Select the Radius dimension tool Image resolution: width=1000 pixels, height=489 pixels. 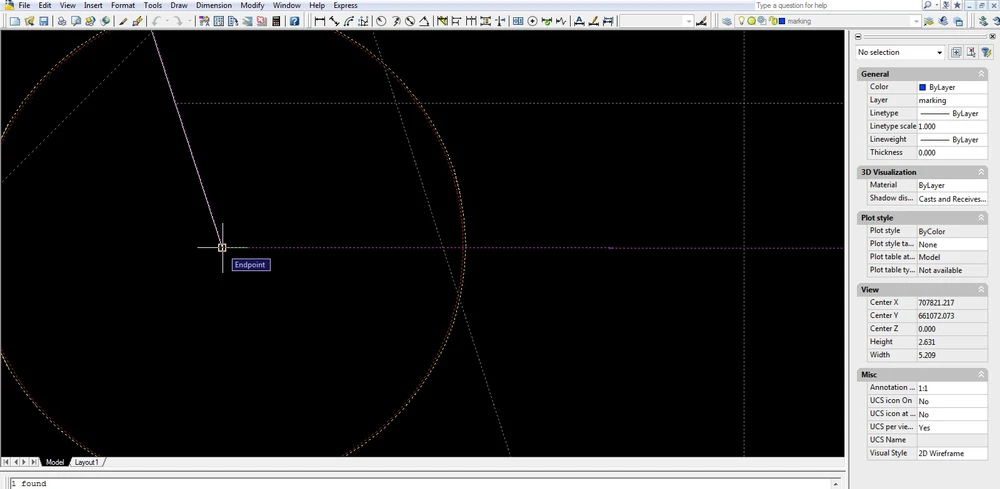point(381,21)
